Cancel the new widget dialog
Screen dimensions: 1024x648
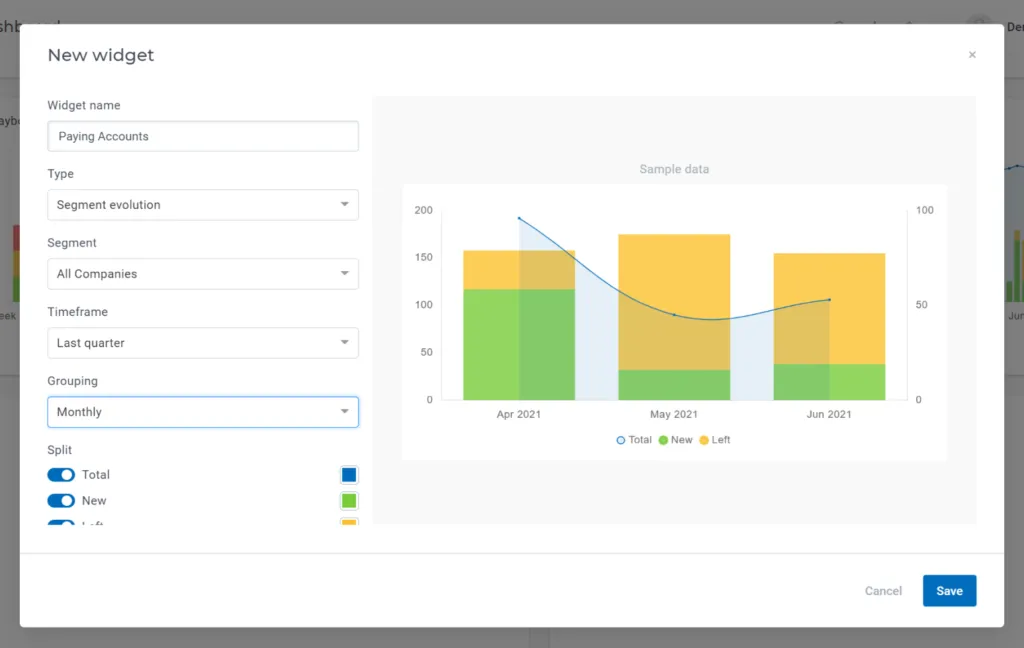[x=883, y=591]
